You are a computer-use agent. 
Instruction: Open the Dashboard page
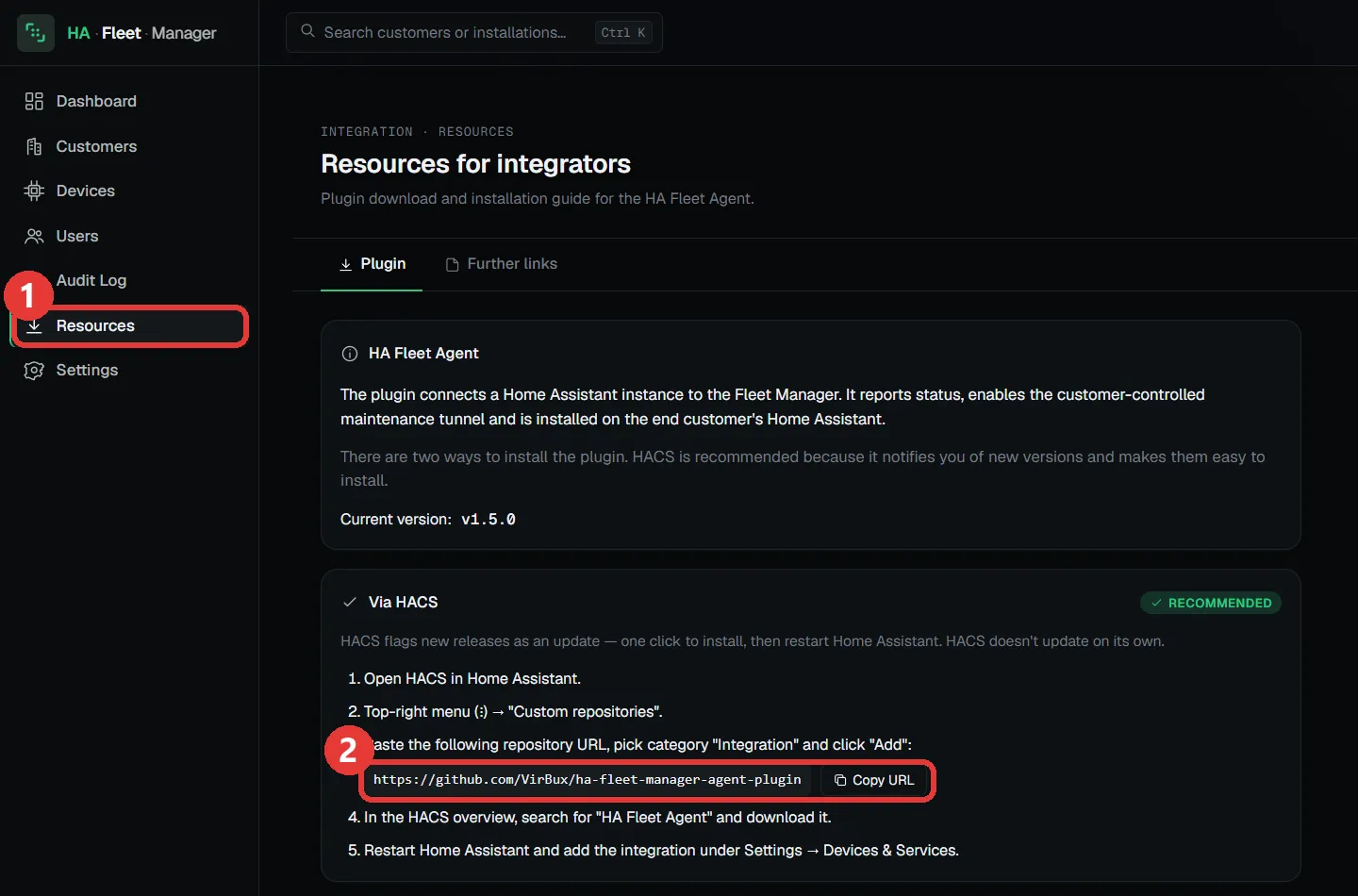point(129,101)
